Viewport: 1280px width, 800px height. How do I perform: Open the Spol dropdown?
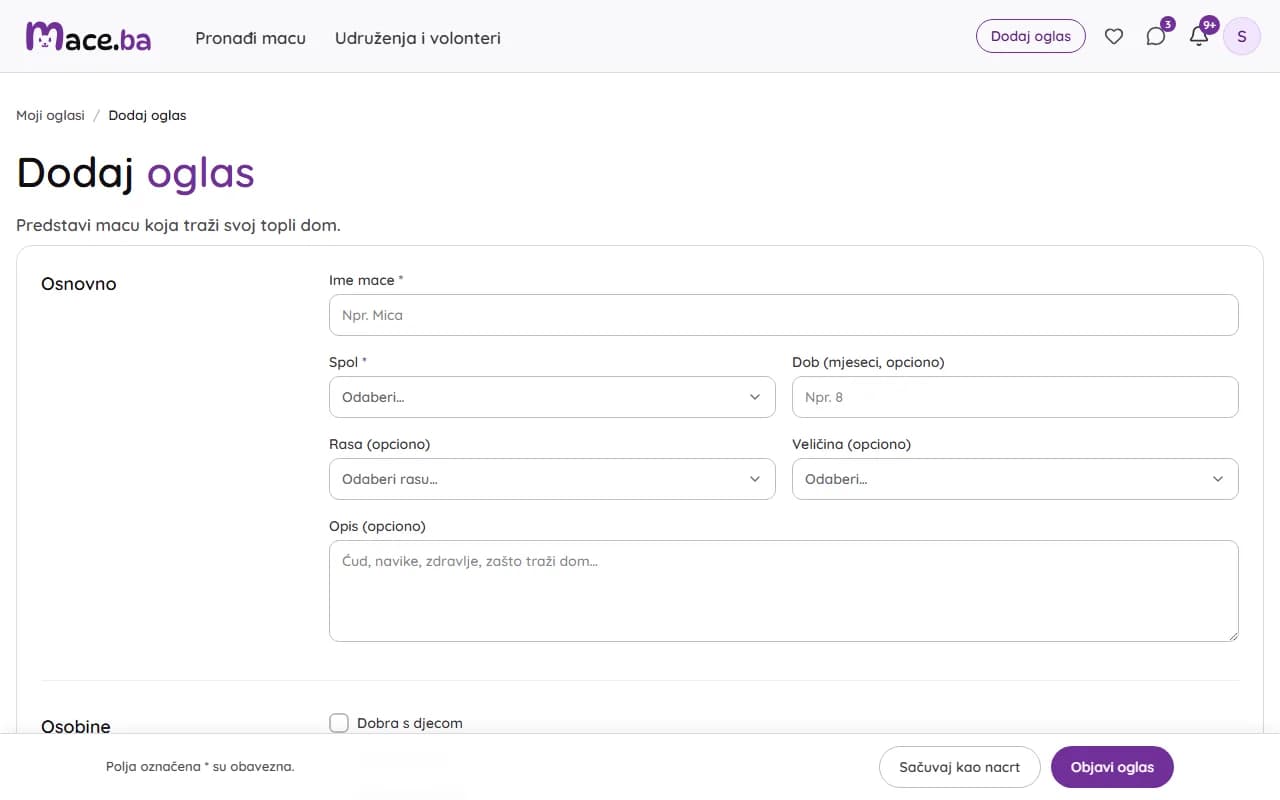click(x=552, y=397)
